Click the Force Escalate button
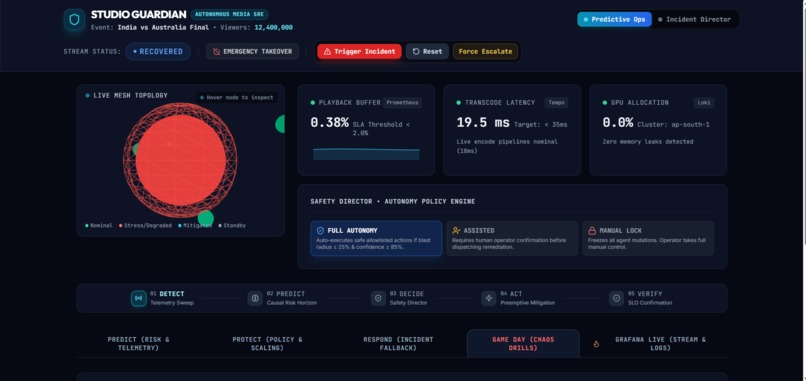Image resolution: width=806 pixels, height=381 pixels. pyautogui.click(x=485, y=51)
